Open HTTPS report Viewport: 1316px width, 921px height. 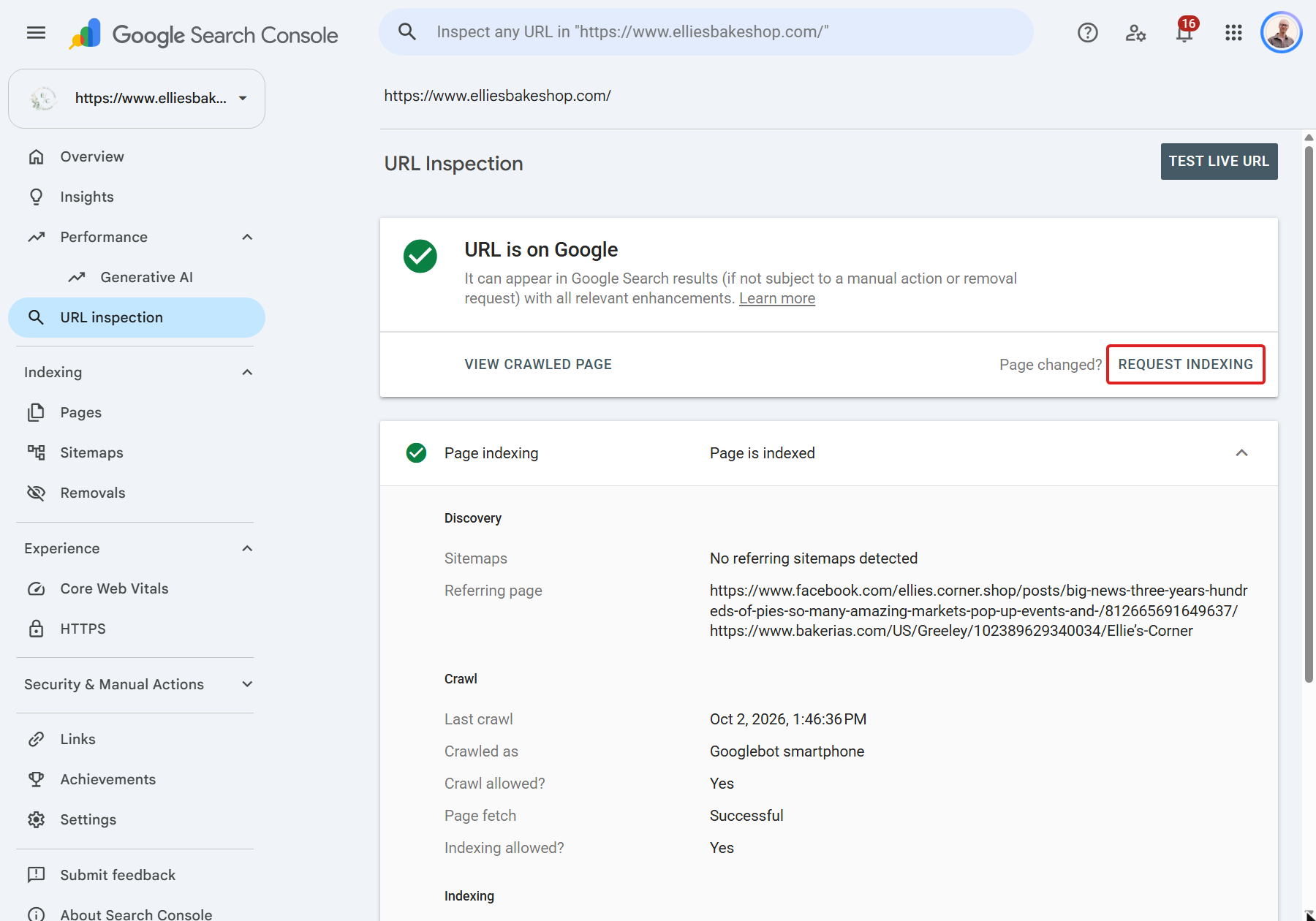pos(137,629)
